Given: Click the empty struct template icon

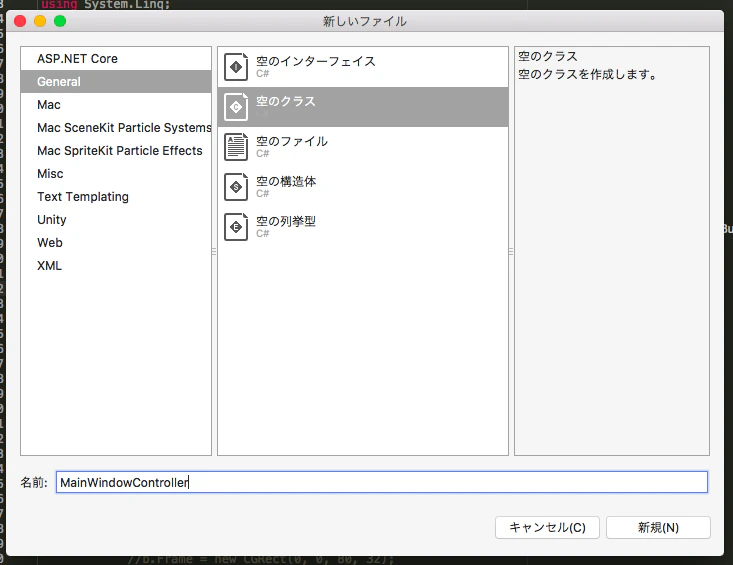Looking at the screenshot, I should [236, 187].
